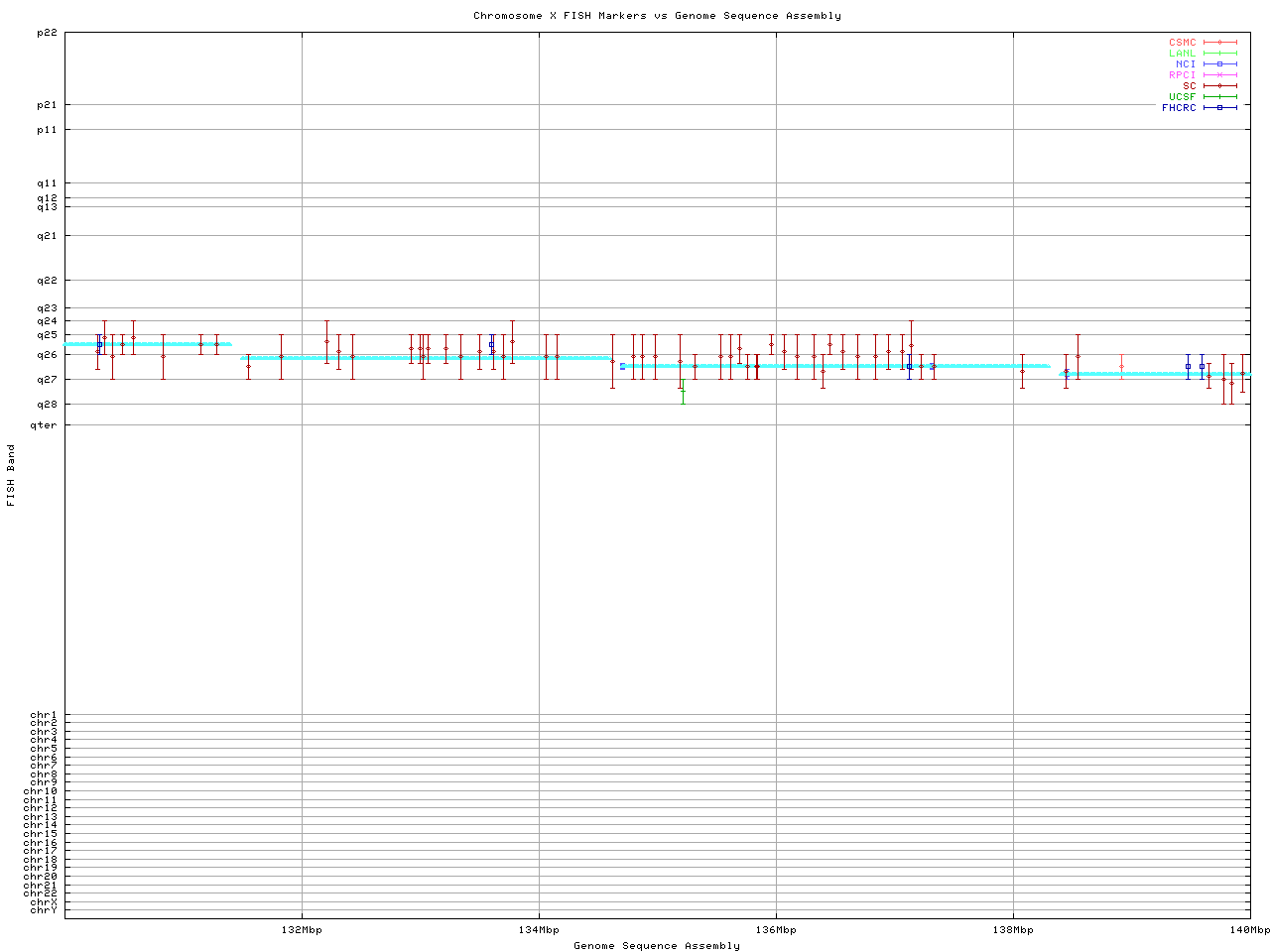The image size is (1270, 952).
Task: Click the p22 band label
Action: [x=47, y=33]
